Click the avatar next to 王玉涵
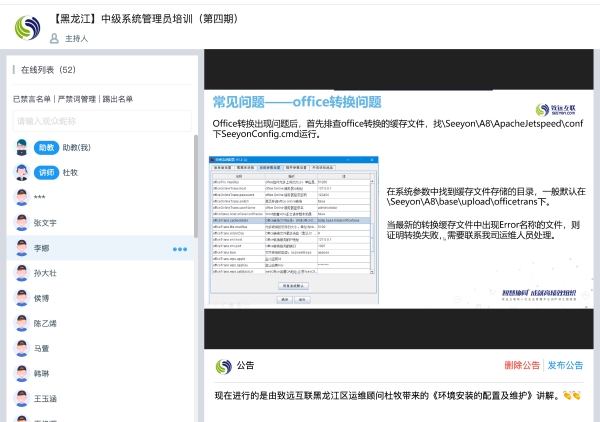The width and height of the screenshot is (600, 422). click(22, 398)
